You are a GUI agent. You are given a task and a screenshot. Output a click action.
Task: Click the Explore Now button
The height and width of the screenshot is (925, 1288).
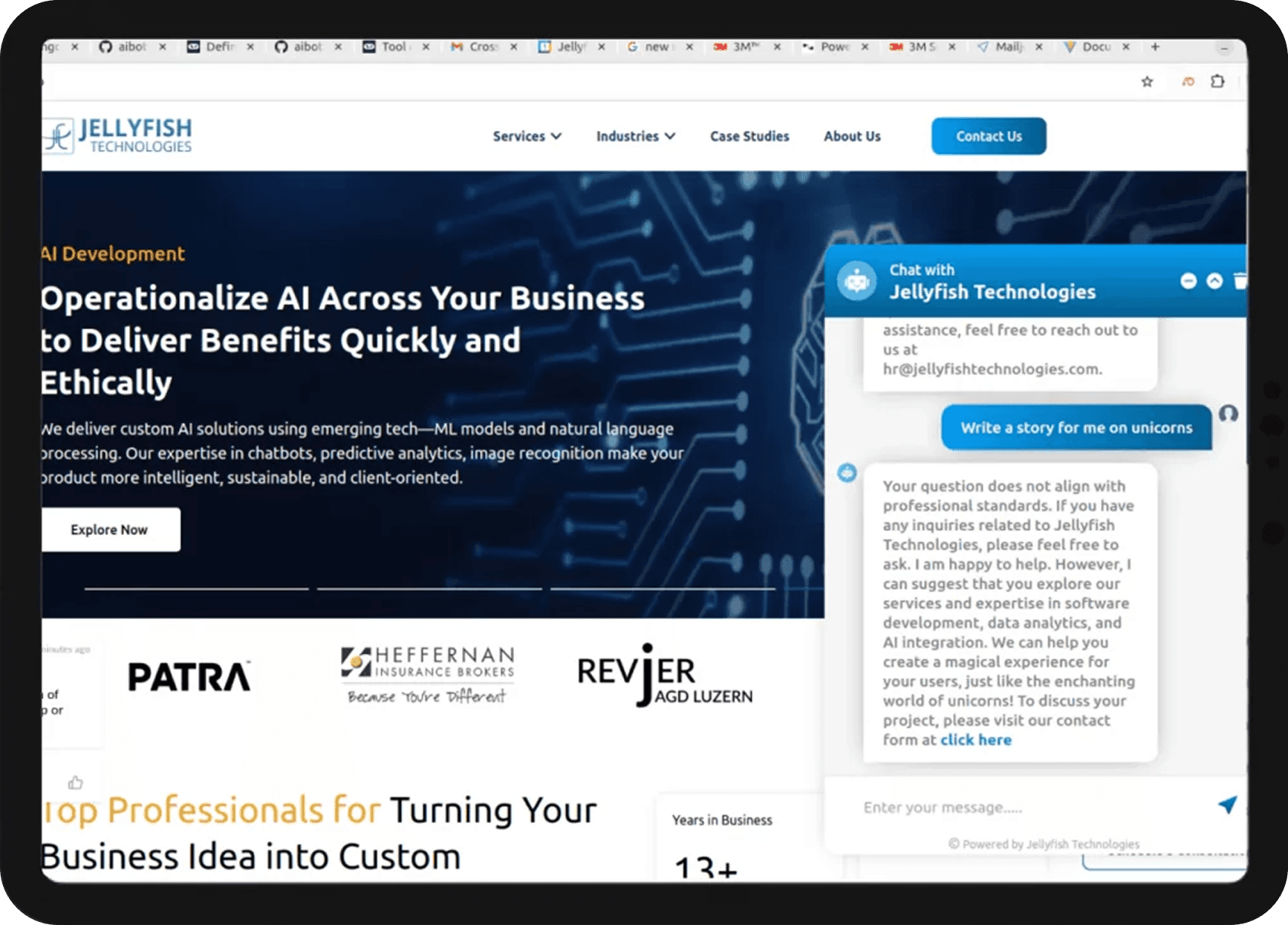click(x=109, y=530)
